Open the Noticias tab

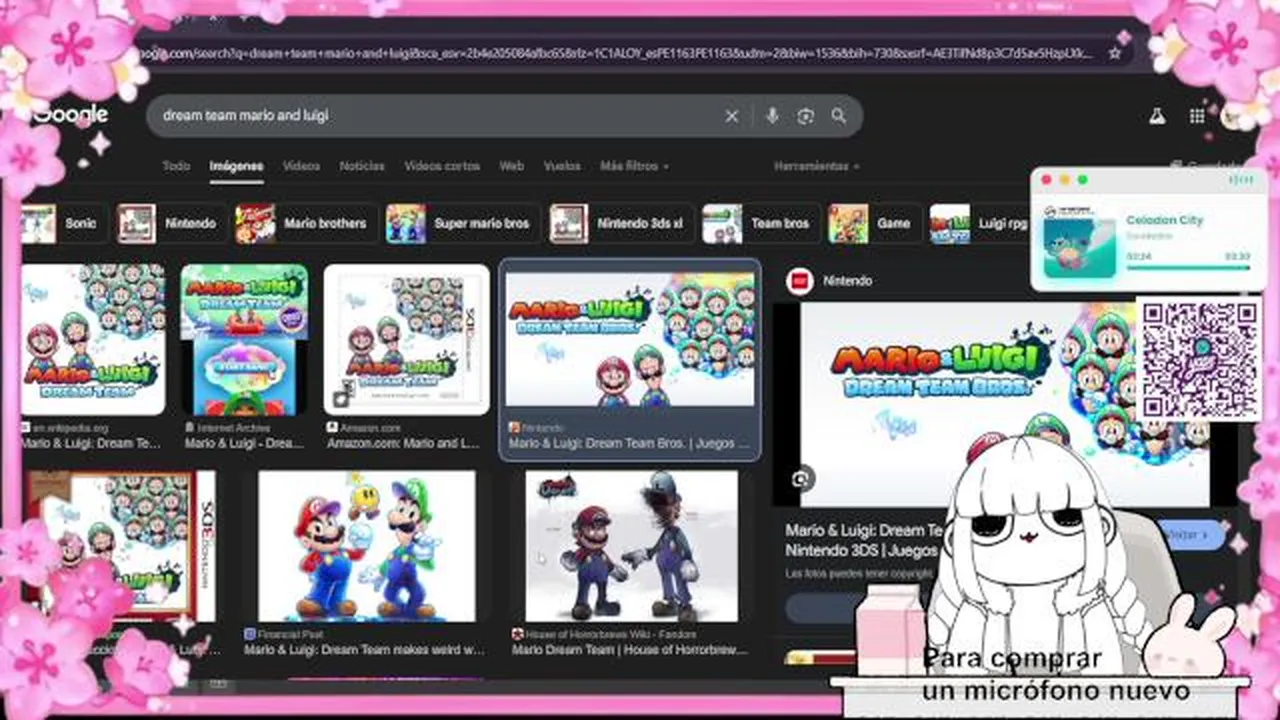362,166
